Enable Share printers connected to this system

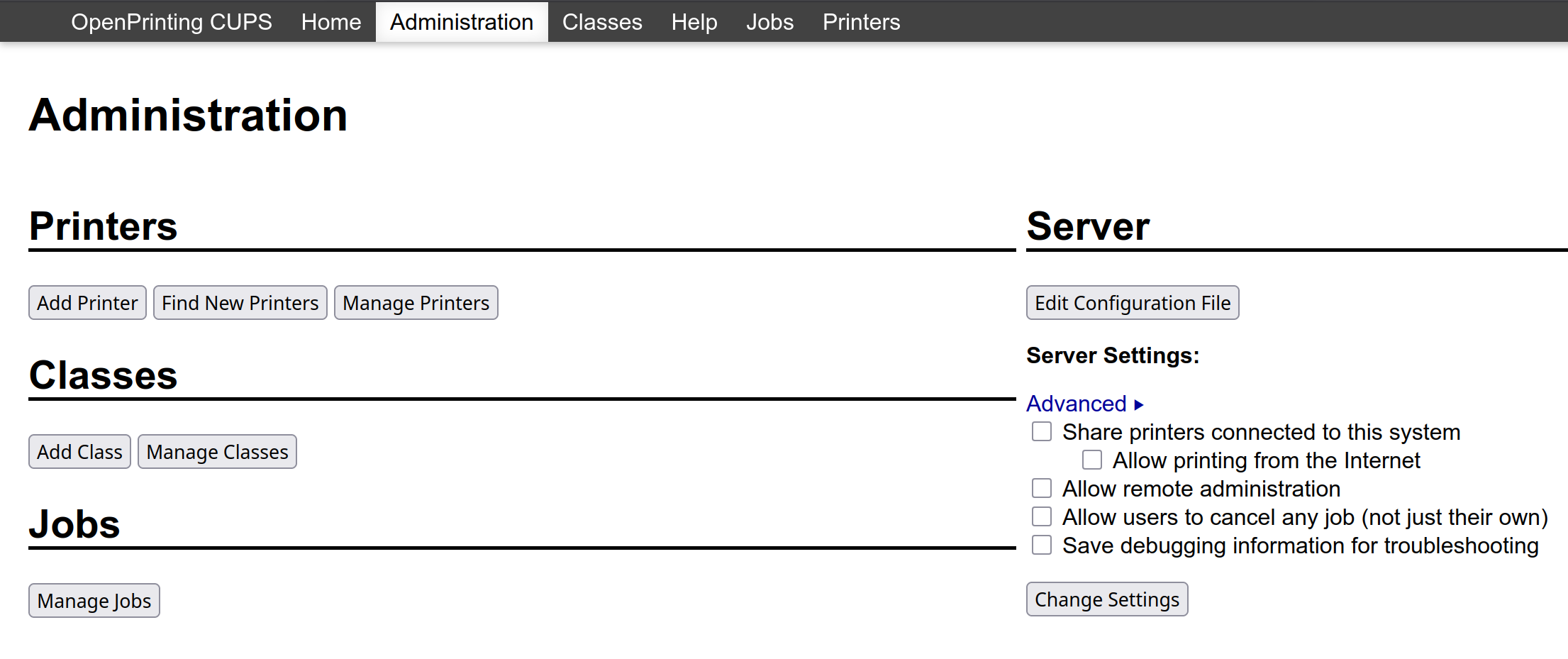(1042, 431)
